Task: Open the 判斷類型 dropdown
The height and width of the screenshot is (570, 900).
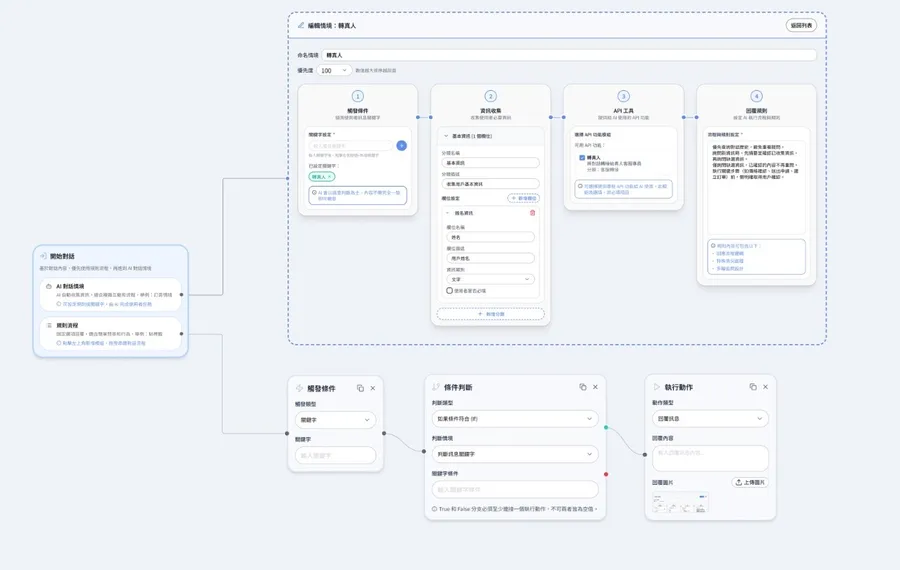Action: (x=515, y=418)
